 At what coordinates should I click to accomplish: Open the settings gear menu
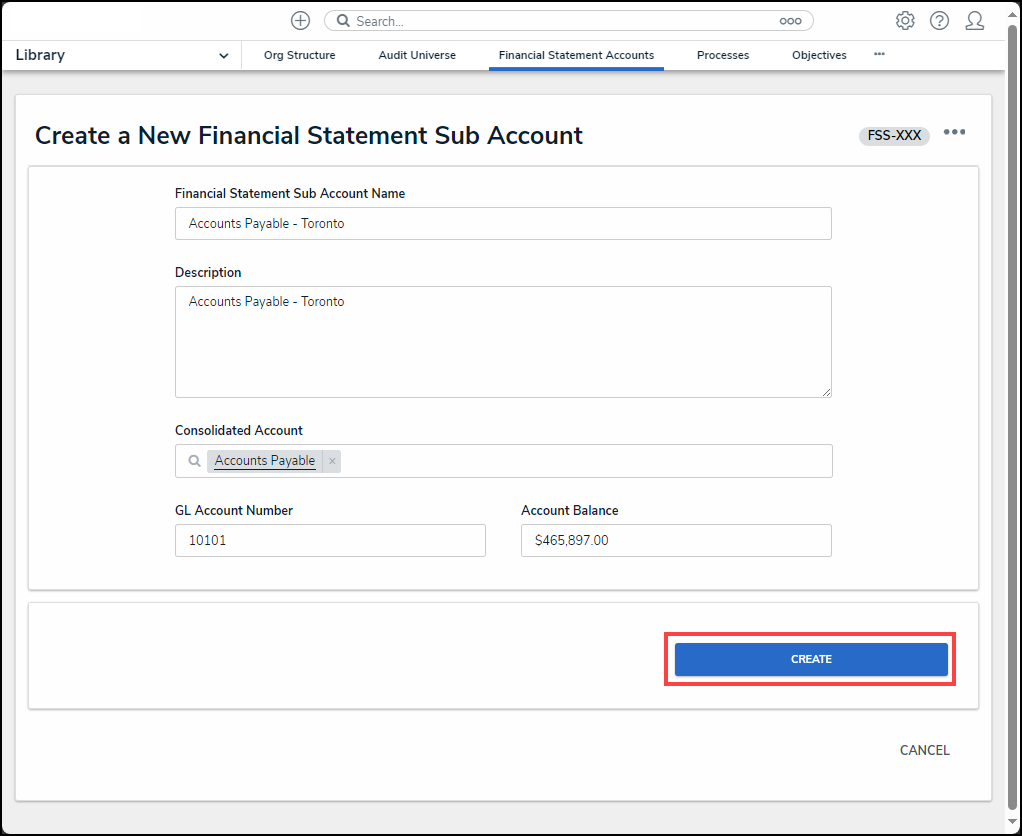click(x=905, y=21)
